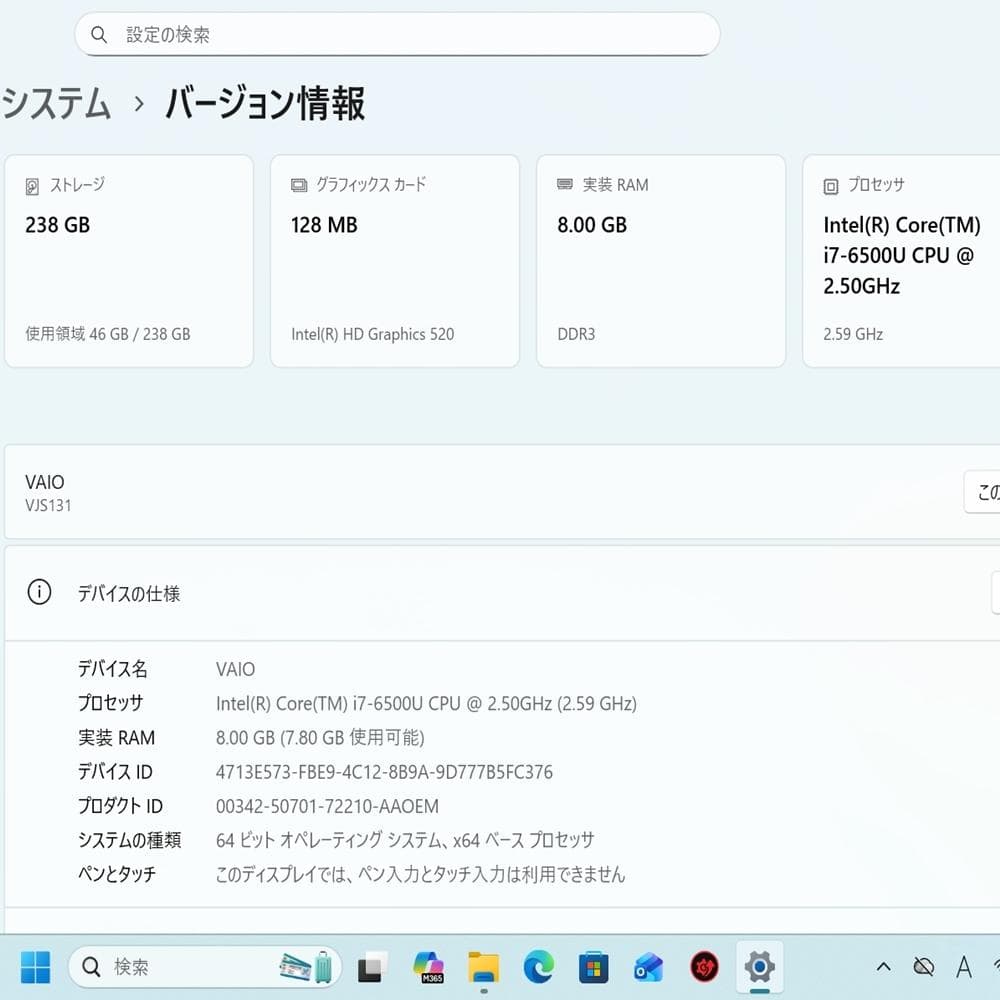Viewport: 1000px width, 1000px height.
Task: Click the active Settings gear in the taskbar
Action: pyautogui.click(x=759, y=967)
